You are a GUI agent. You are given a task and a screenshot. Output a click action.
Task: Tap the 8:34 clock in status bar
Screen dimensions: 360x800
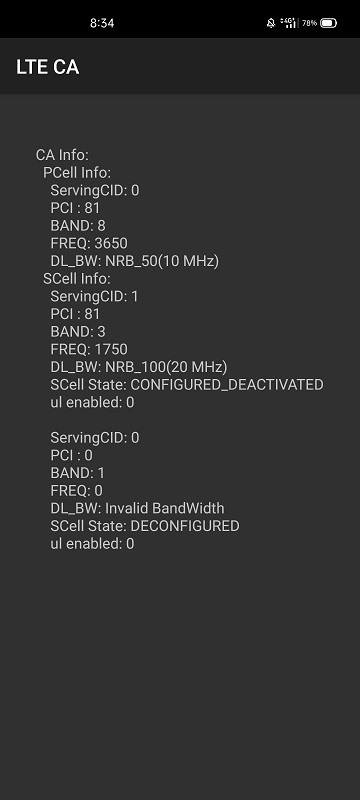tap(102, 23)
